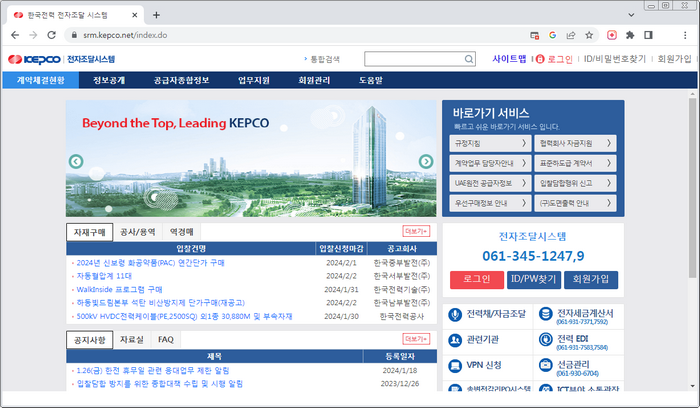This screenshot has width=700, height=408.
Task: Click the red extension icon in toolbar
Action: click(x=612, y=35)
